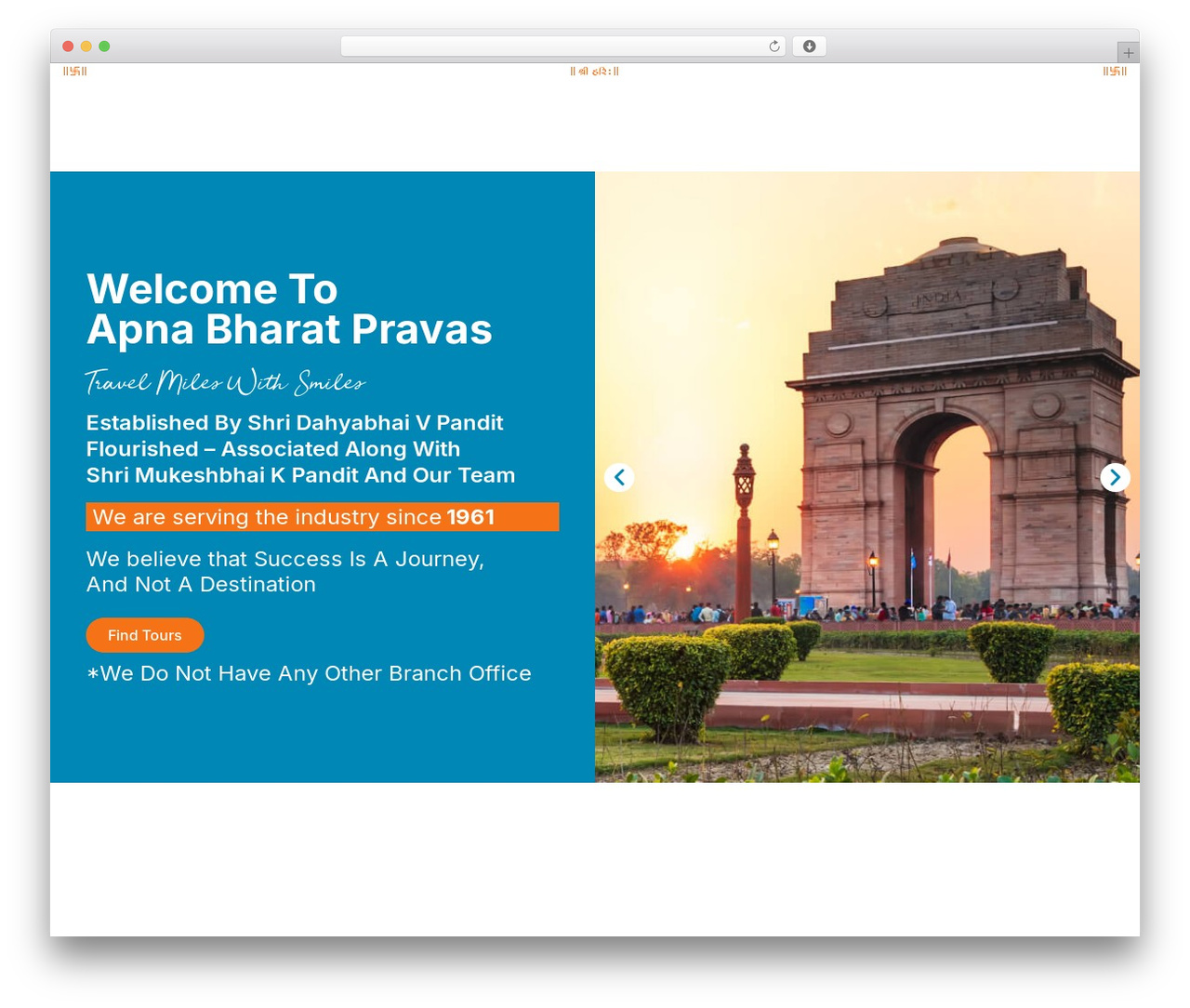
Task: Click the India Gate slider image
Action: point(867,477)
